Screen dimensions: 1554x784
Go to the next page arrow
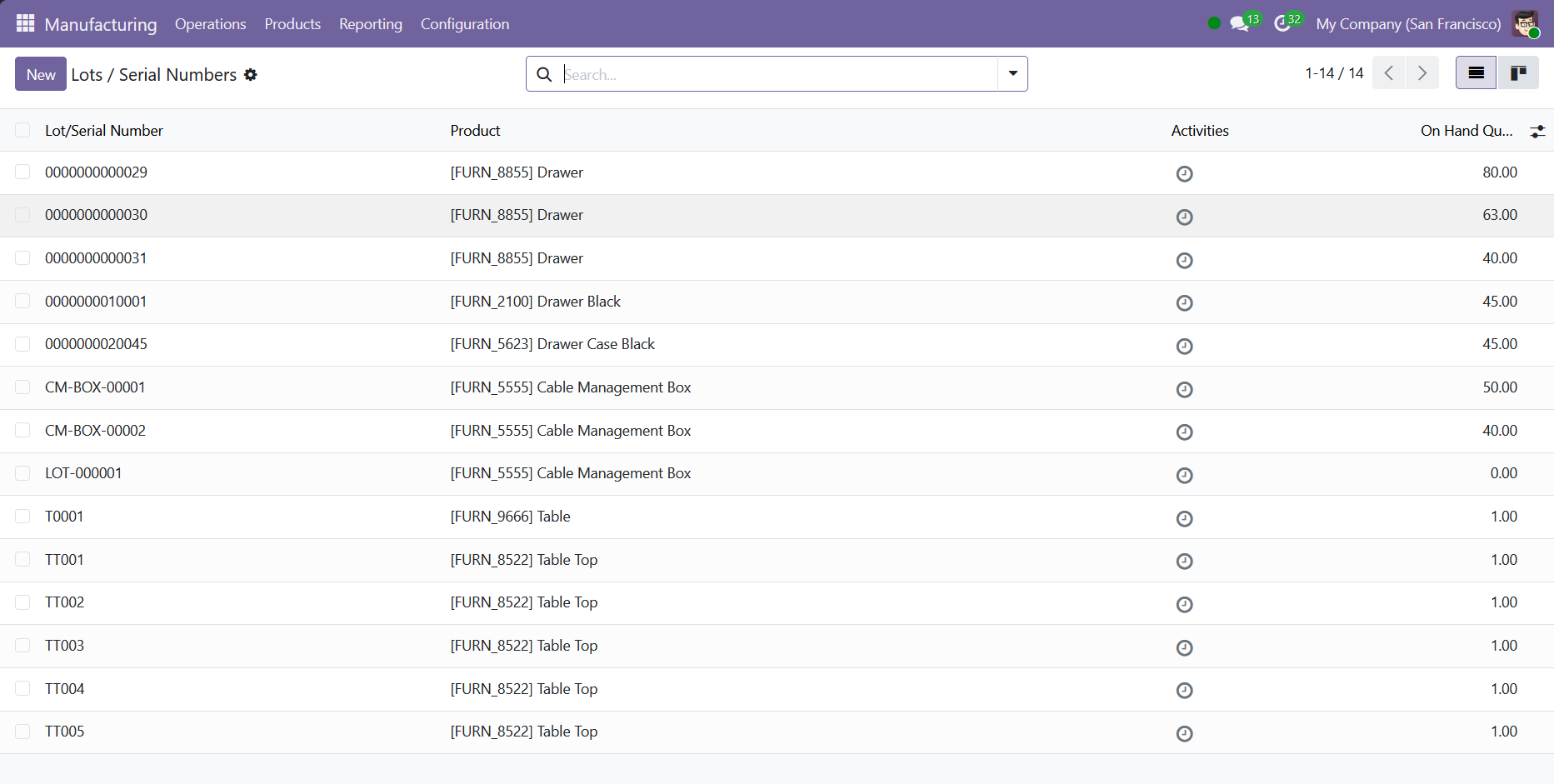coord(1422,73)
